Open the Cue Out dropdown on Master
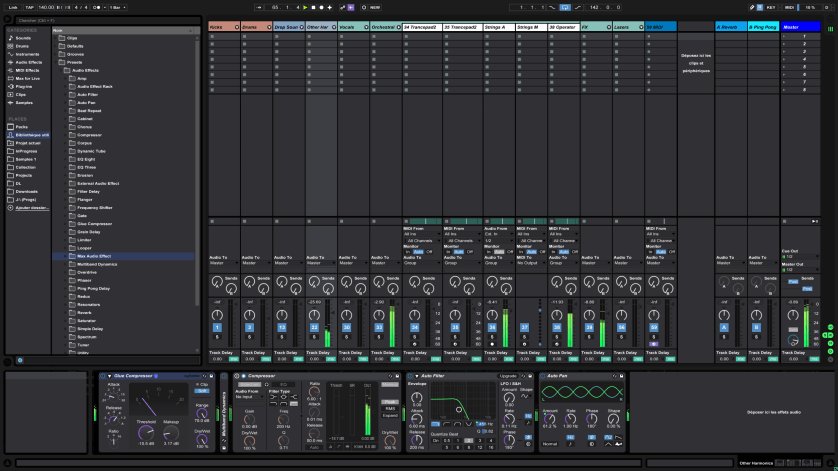Viewport: 838px width, 471px height. click(800, 257)
